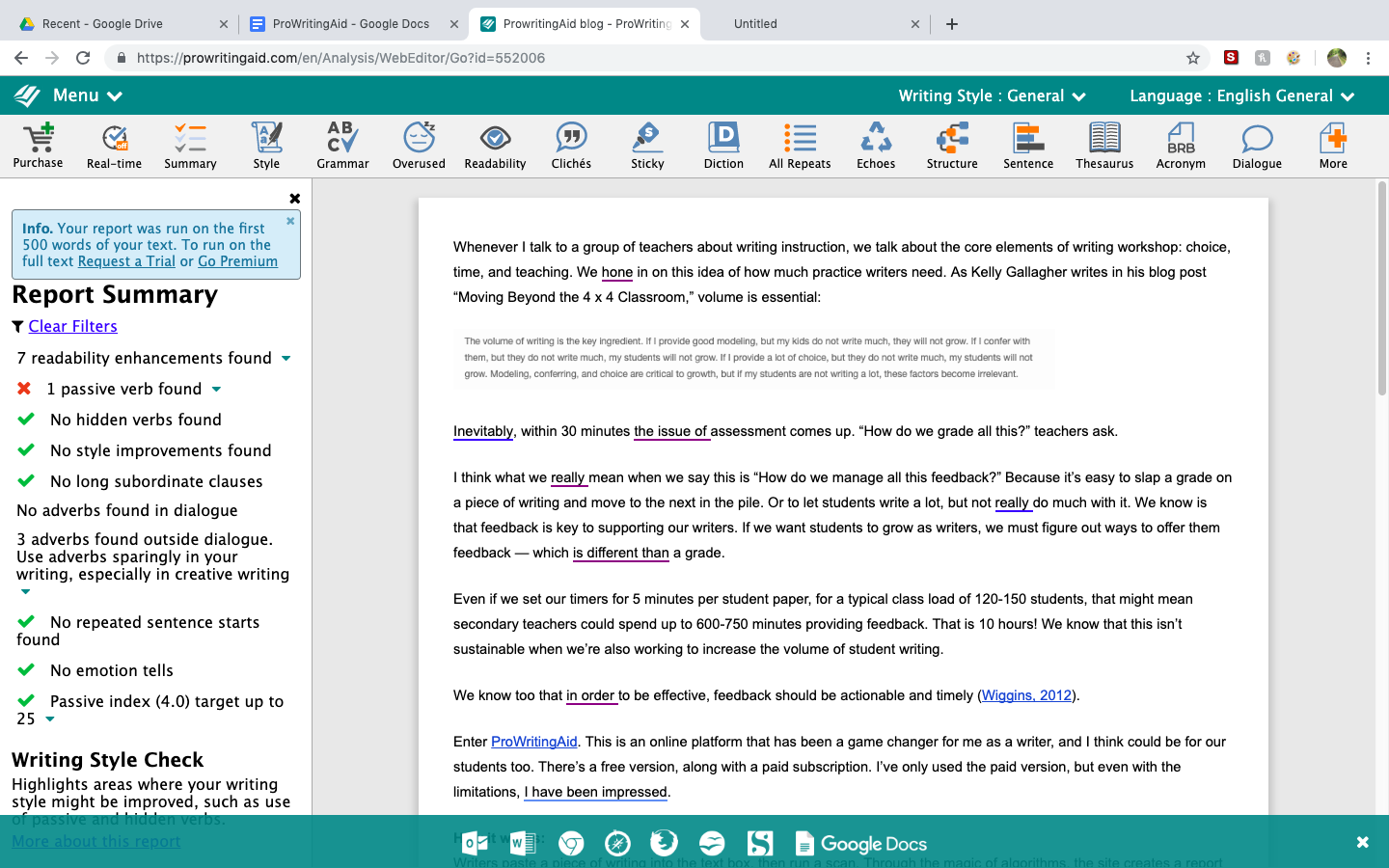Launch the Clichés analysis
Image resolution: width=1389 pixels, height=868 pixels.
click(571, 145)
